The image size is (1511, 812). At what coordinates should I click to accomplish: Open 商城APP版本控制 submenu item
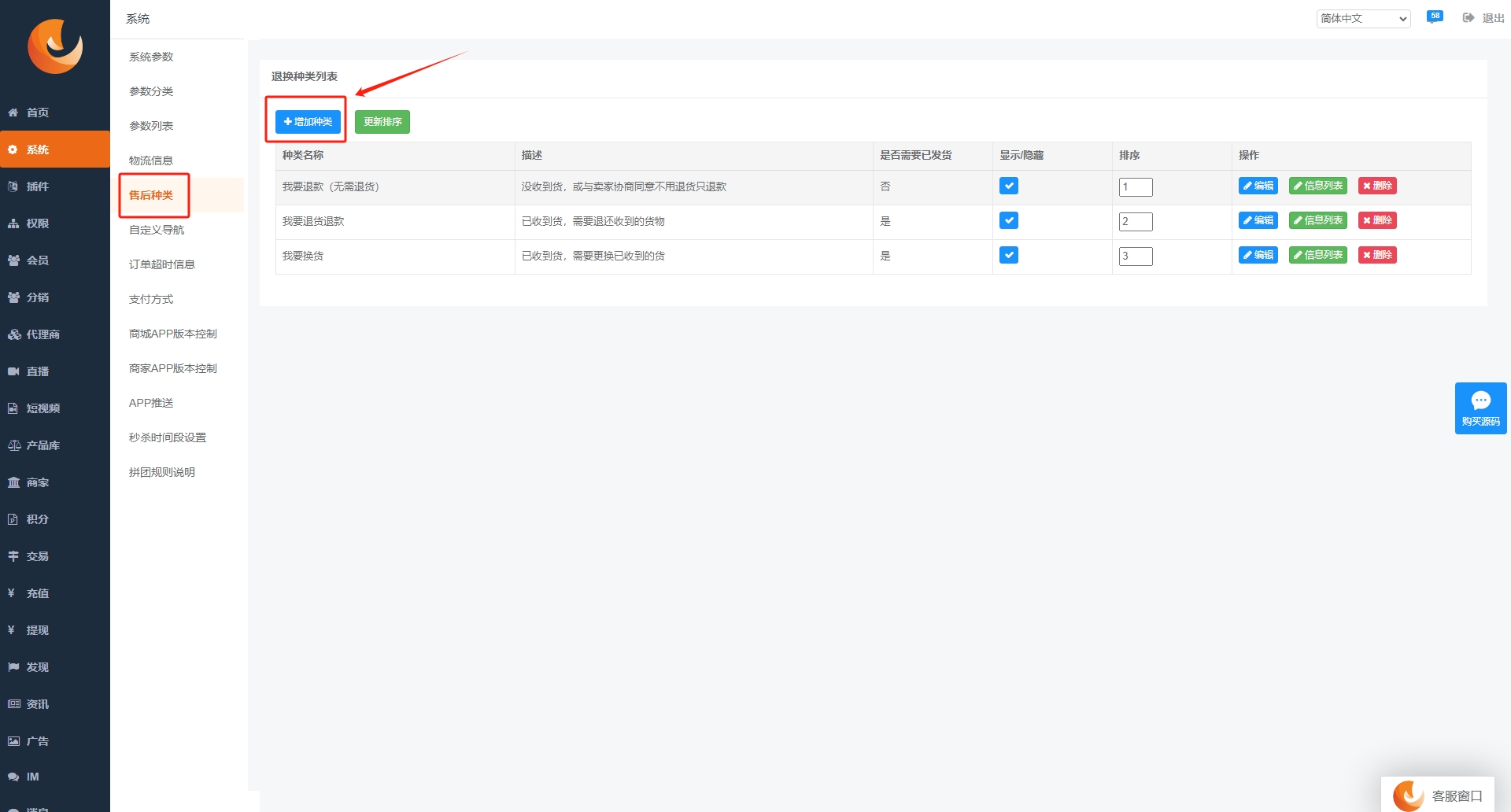(173, 334)
